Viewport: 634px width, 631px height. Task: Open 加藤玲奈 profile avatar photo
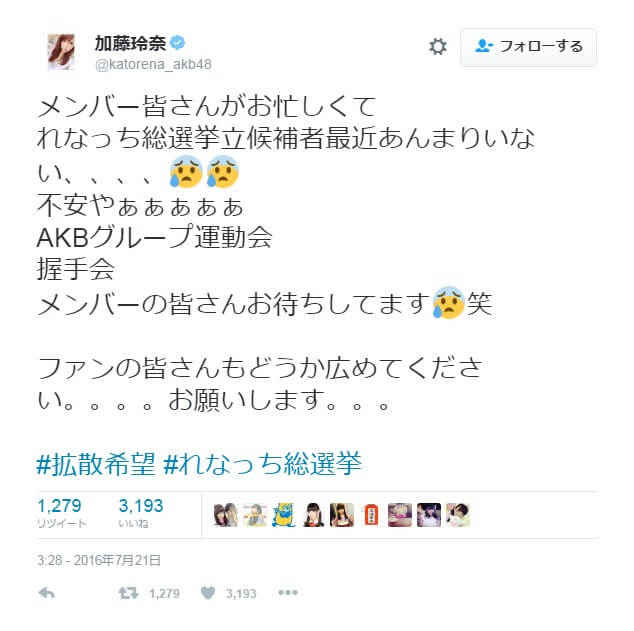[61, 52]
